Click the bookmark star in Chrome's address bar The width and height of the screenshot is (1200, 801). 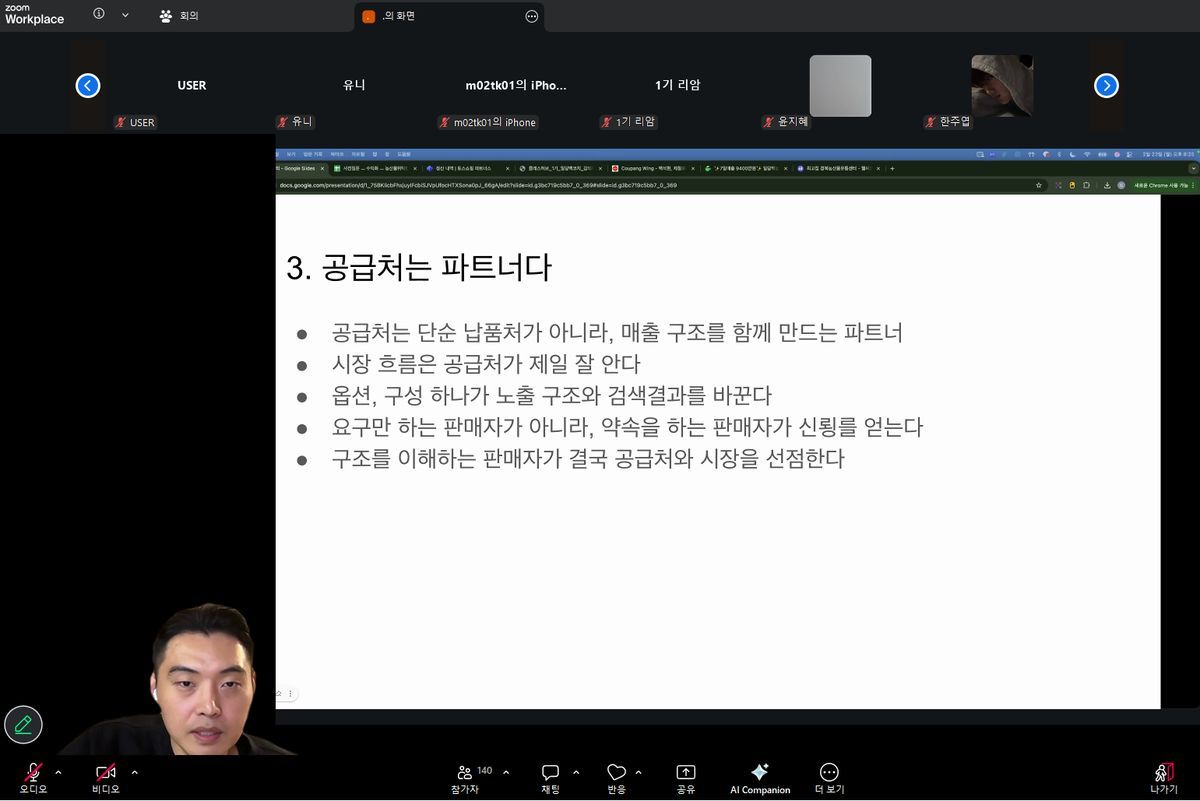click(x=1038, y=185)
